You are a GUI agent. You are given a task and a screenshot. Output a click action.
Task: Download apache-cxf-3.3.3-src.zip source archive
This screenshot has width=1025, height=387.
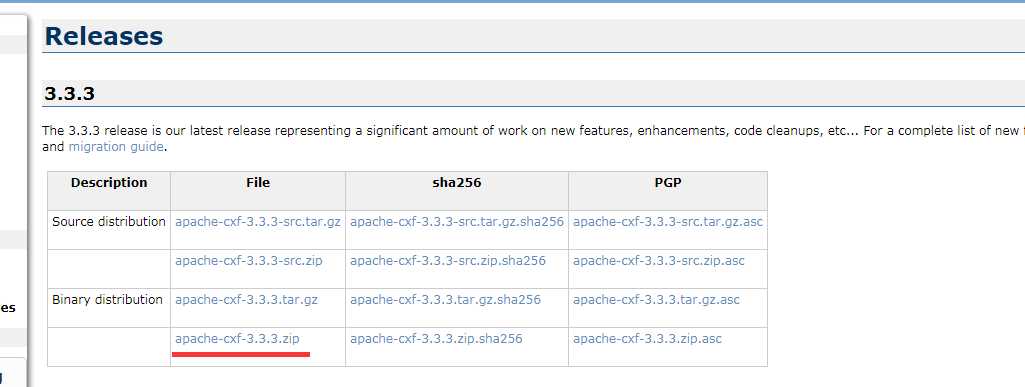coord(248,261)
